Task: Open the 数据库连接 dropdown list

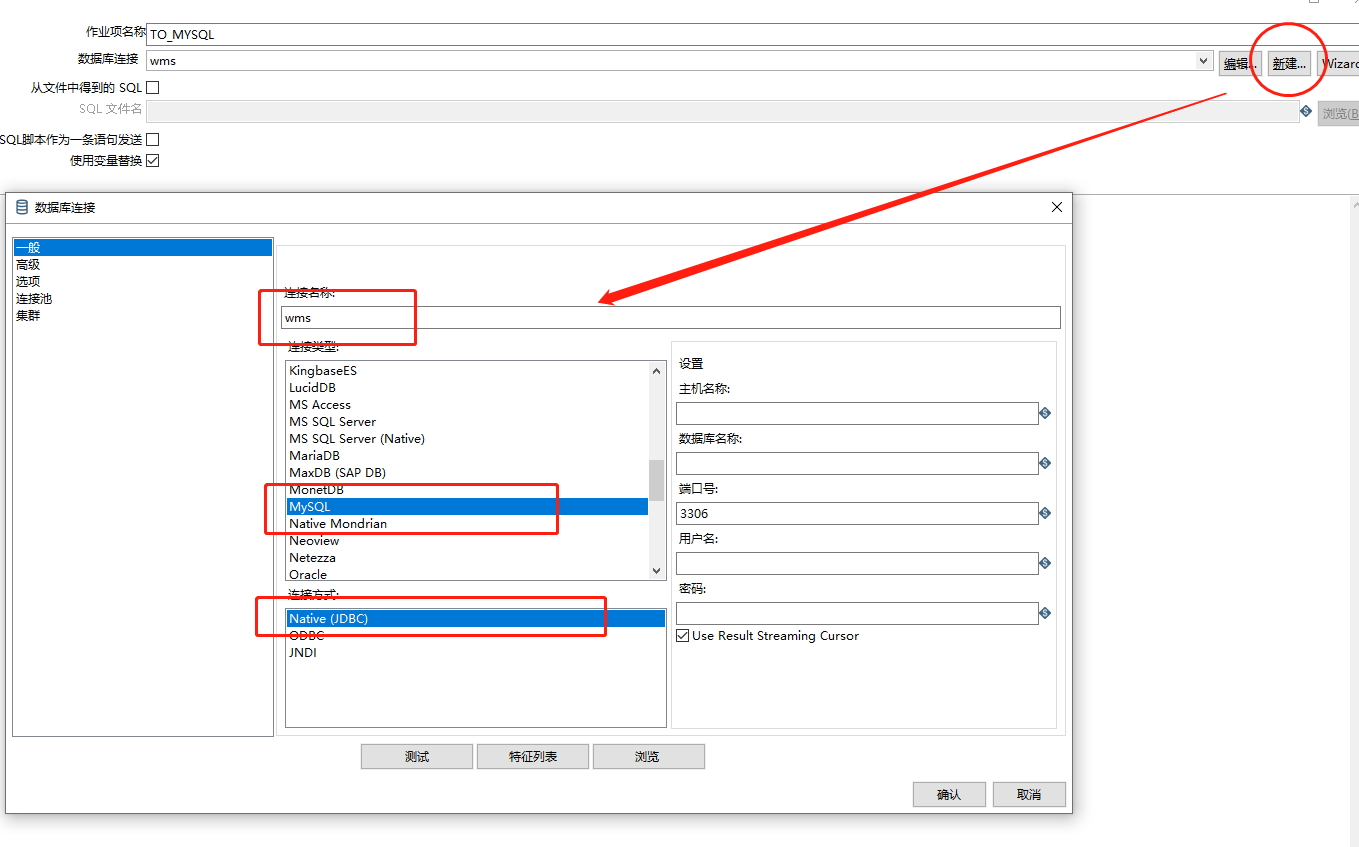Action: (x=1204, y=61)
